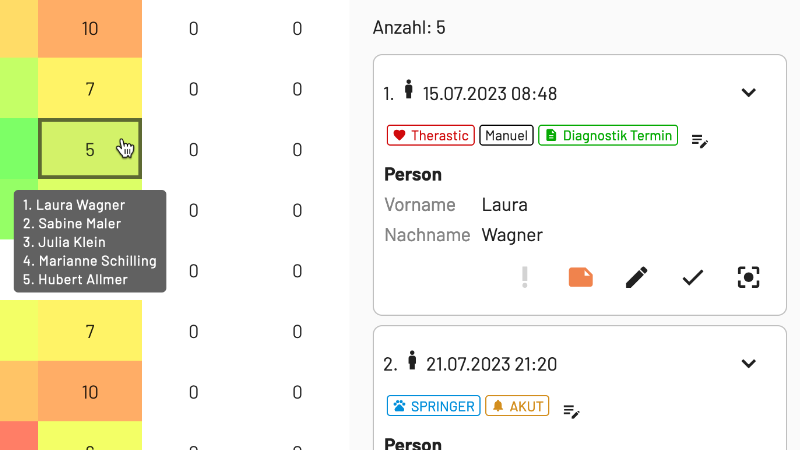The width and height of the screenshot is (800, 450).
Task: Expand the 21.07.2023 21:20 entry chevron
Action: point(748,363)
